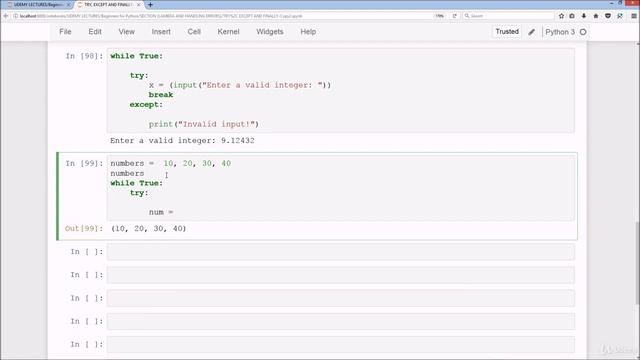Click the In [99]: prompt label

point(84,163)
